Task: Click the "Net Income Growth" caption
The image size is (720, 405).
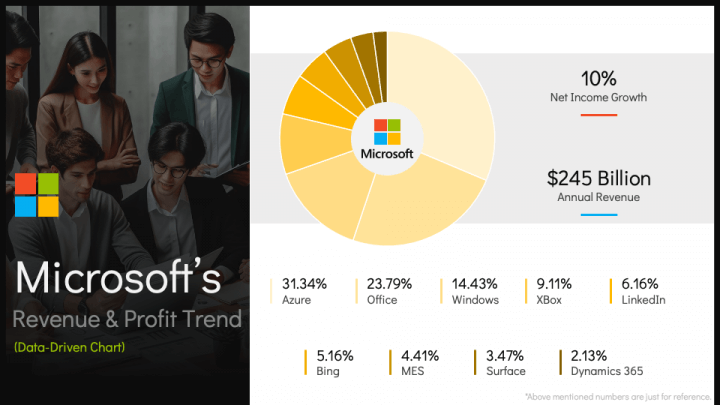Action: click(x=598, y=97)
